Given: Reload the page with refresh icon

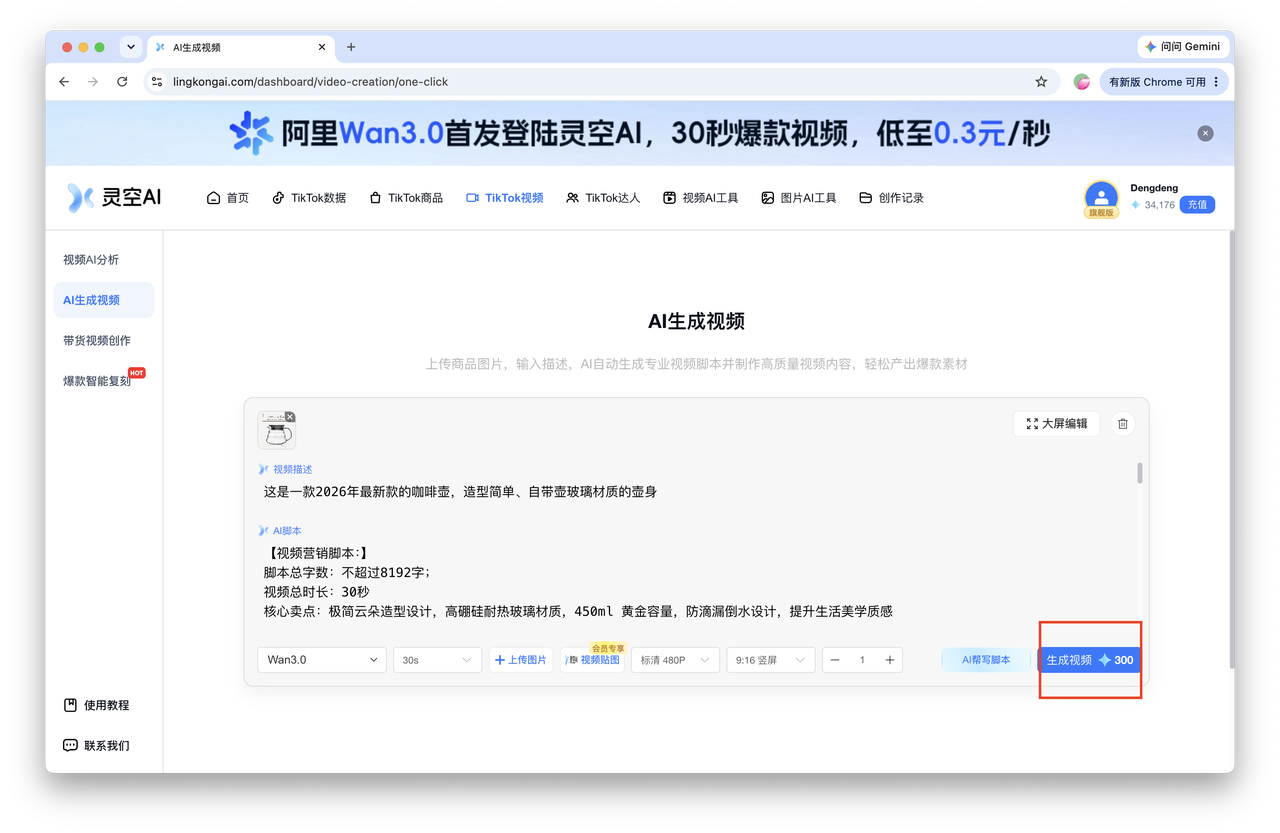Looking at the screenshot, I should [122, 82].
